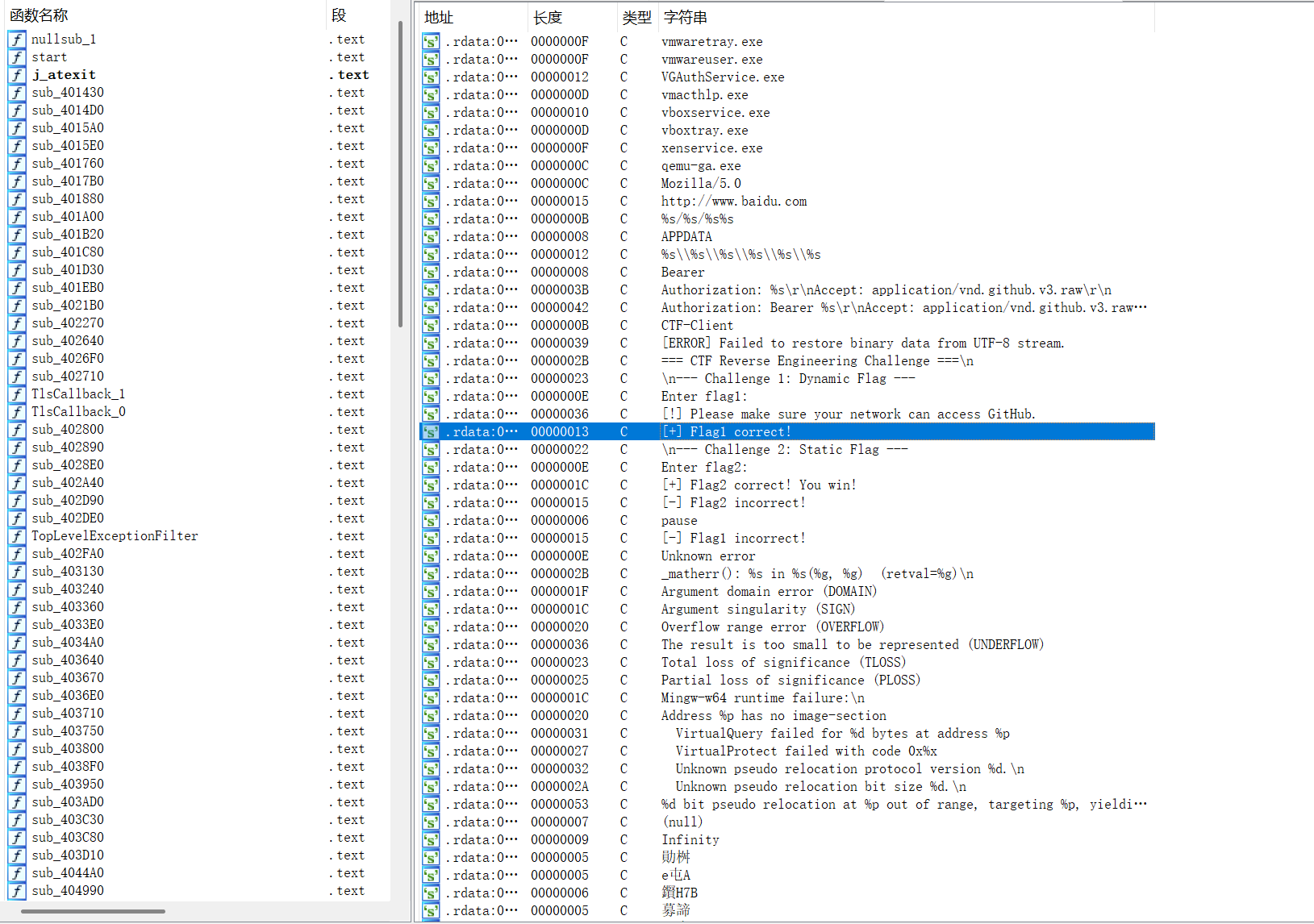Click function icon beside sub_404990
The height and width of the screenshot is (924, 1314).
point(17,891)
